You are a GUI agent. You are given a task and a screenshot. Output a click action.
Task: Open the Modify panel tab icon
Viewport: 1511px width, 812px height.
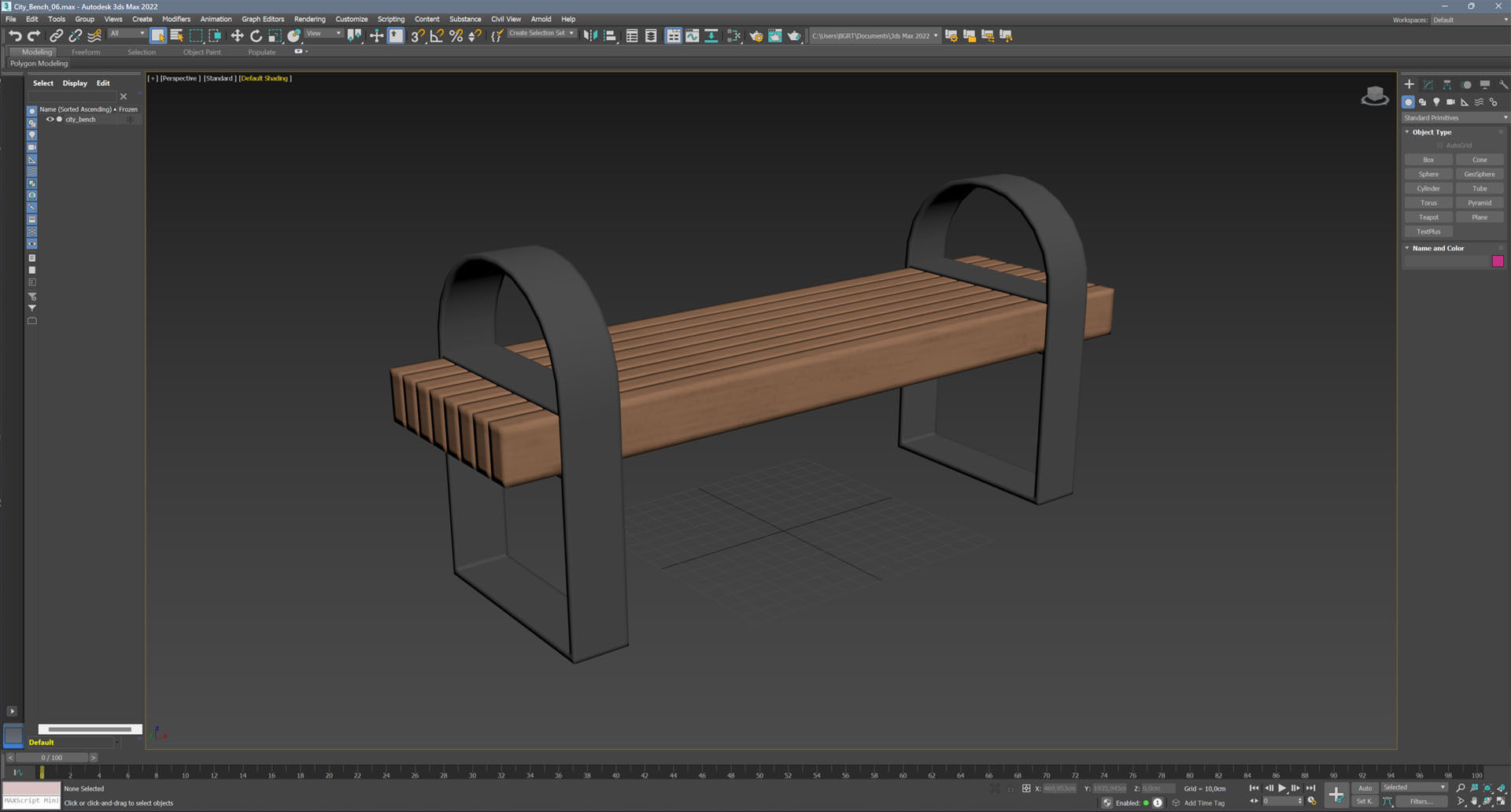tap(1428, 84)
